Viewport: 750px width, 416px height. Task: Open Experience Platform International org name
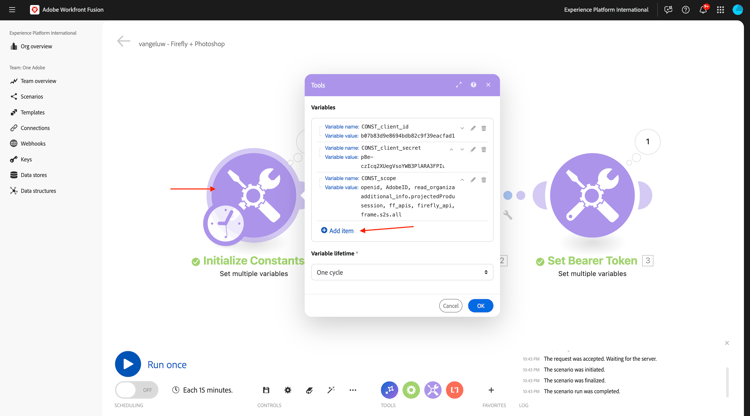(x=606, y=10)
